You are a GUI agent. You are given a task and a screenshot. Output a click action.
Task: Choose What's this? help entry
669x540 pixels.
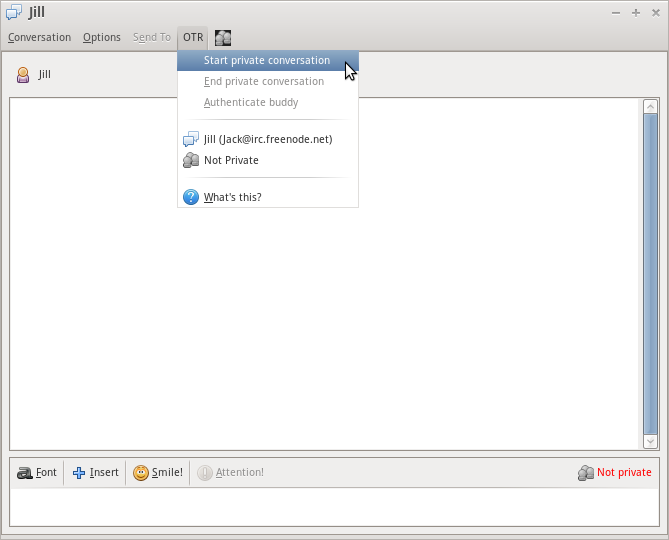[x=233, y=197]
